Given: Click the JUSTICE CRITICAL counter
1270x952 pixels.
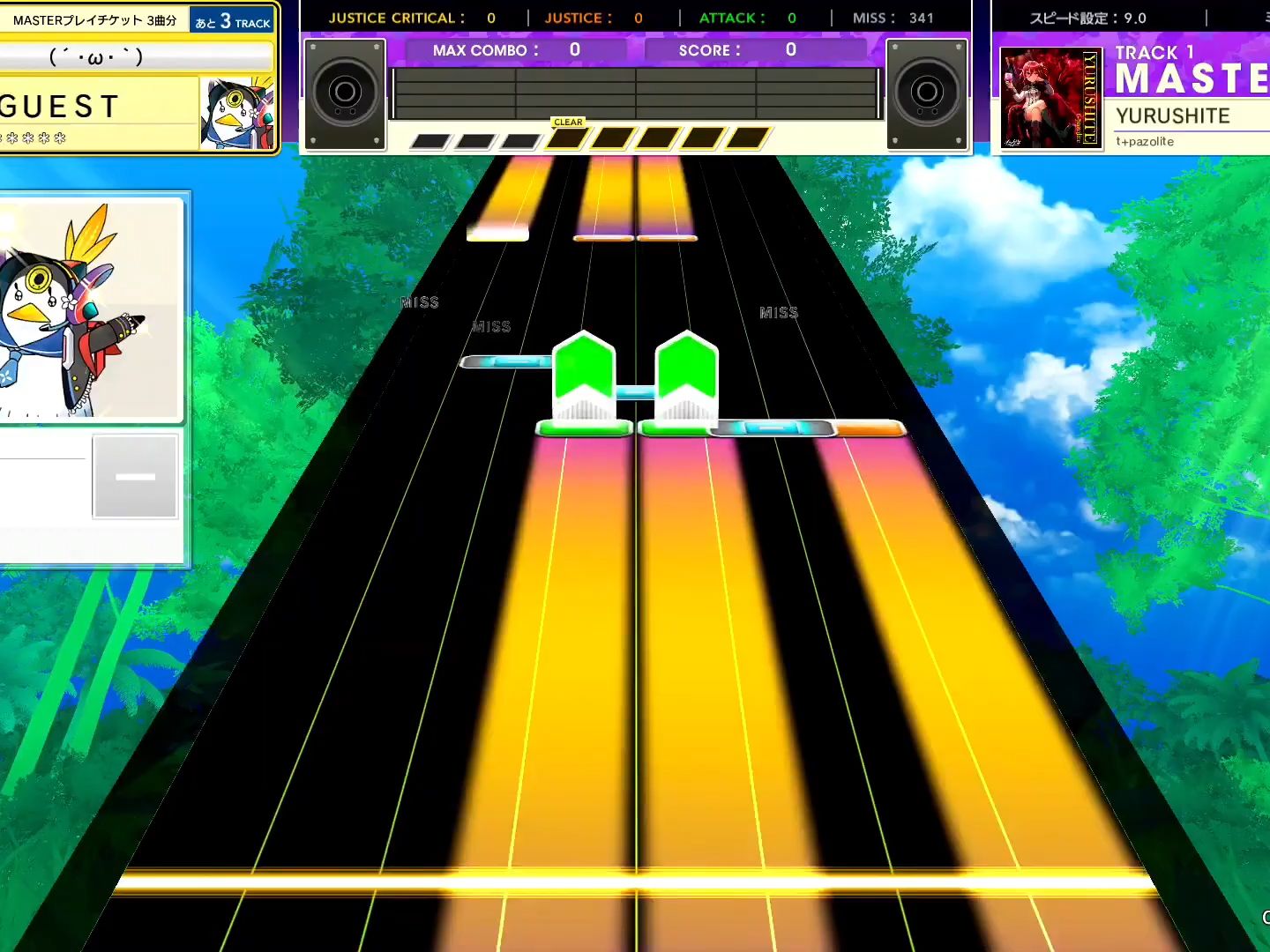Looking at the screenshot, I should [x=412, y=18].
